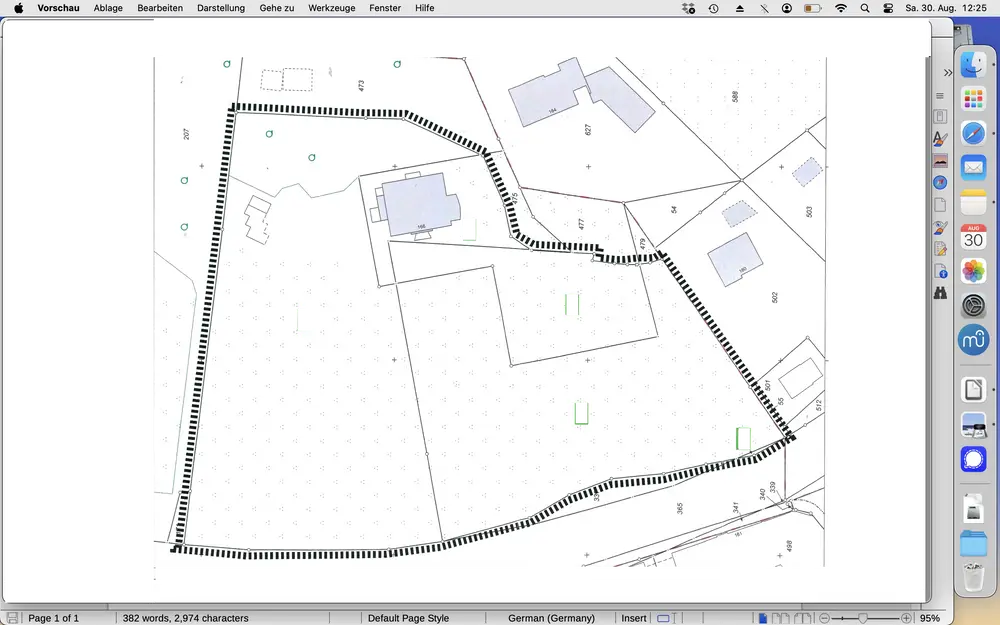Switch to single-page view layout
Image resolution: width=1000 pixels, height=625 pixels.
click(x=763, y=618)
